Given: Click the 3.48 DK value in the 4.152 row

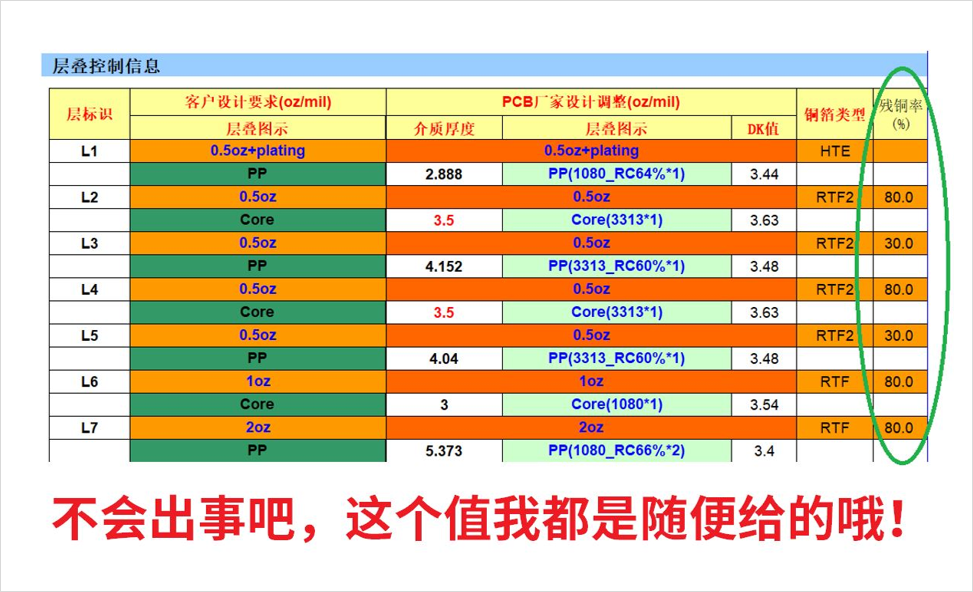Looking at the screenshot, I should click(x=764, y=266).
